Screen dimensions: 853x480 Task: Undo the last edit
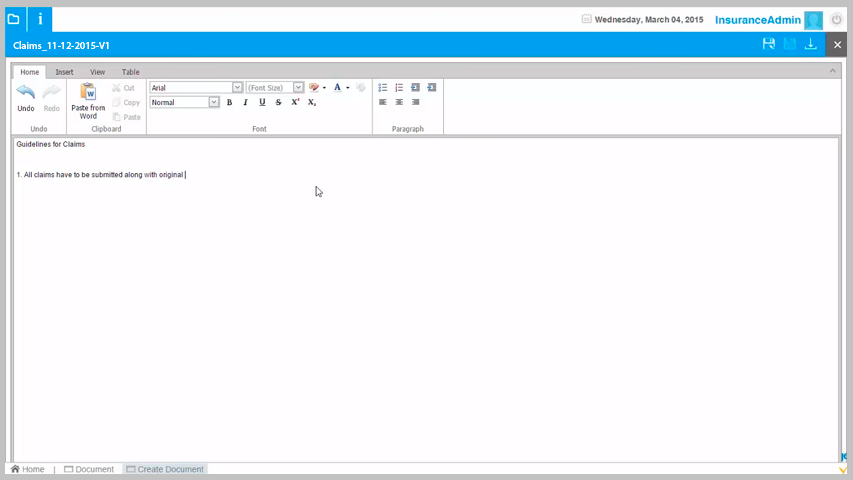26,98
